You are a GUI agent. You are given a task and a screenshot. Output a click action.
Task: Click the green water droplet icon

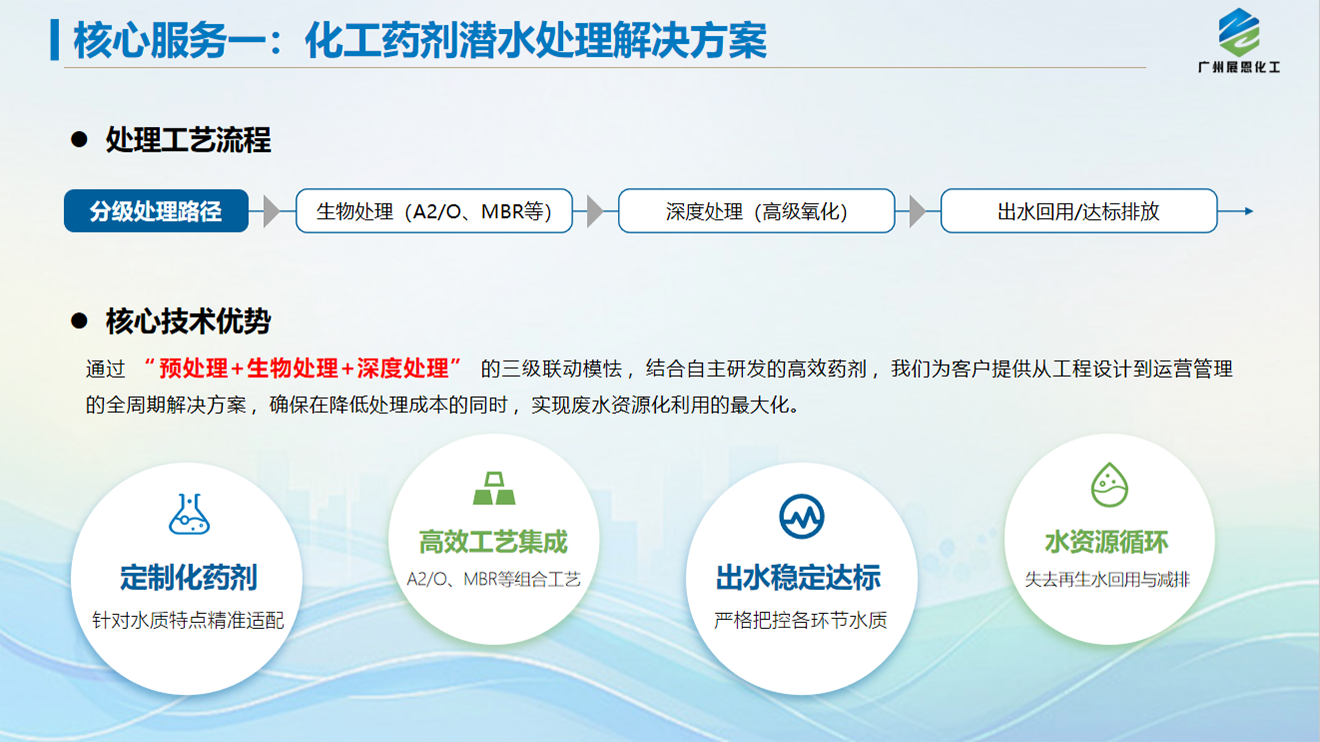coord(1108,486)
